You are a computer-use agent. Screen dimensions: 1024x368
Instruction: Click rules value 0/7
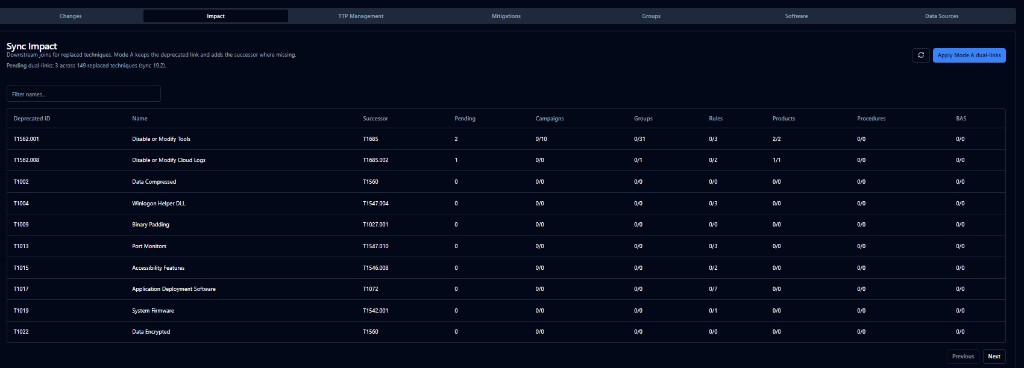pyautogui.click(x=713, y=289)
